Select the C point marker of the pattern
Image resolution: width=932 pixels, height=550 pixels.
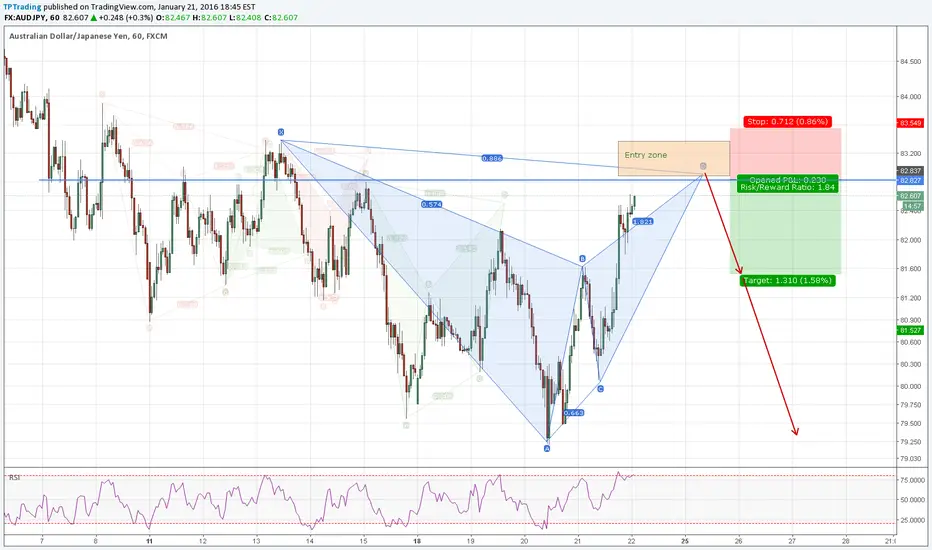point(600,388)
